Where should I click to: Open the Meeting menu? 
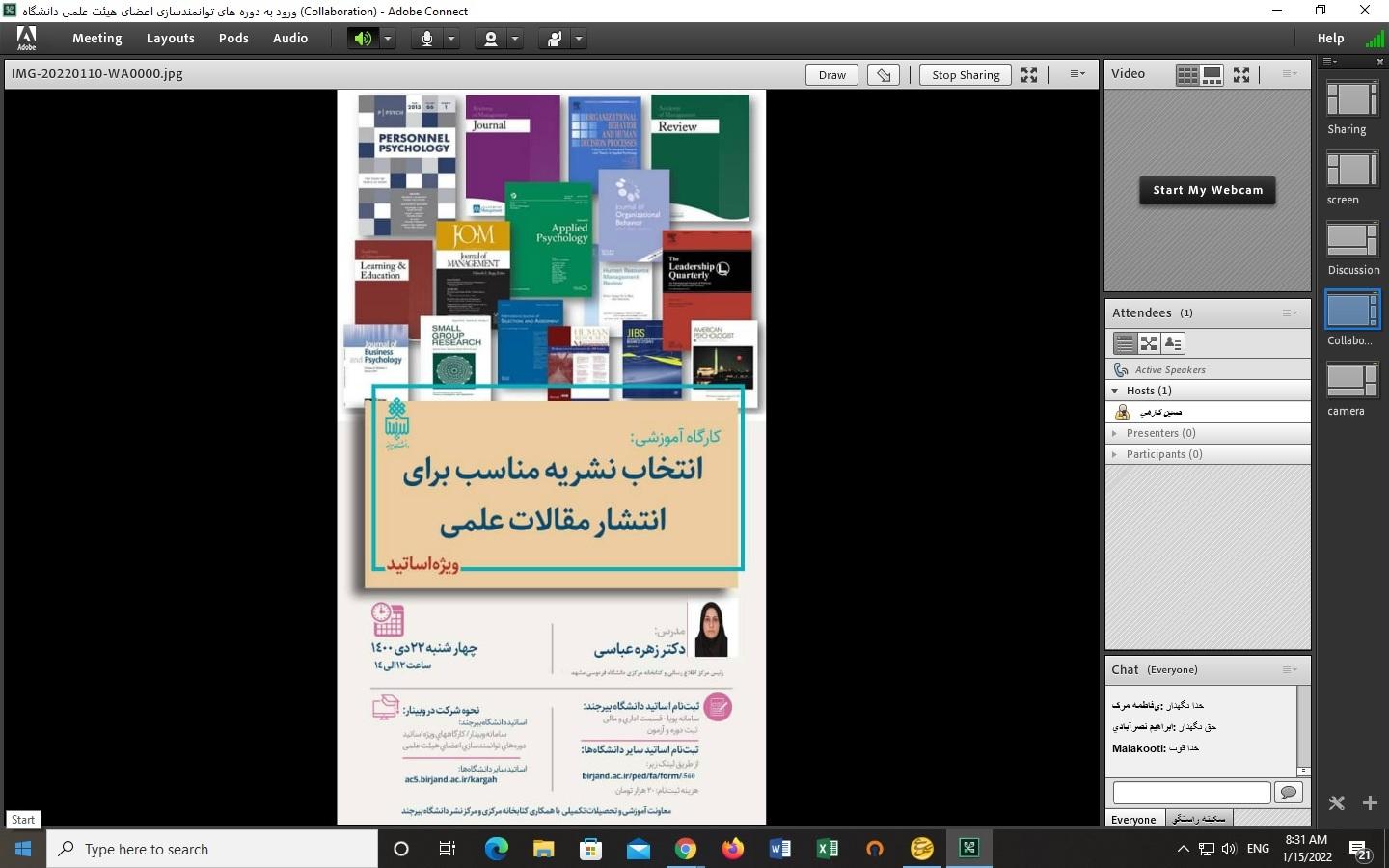point(97,39)
